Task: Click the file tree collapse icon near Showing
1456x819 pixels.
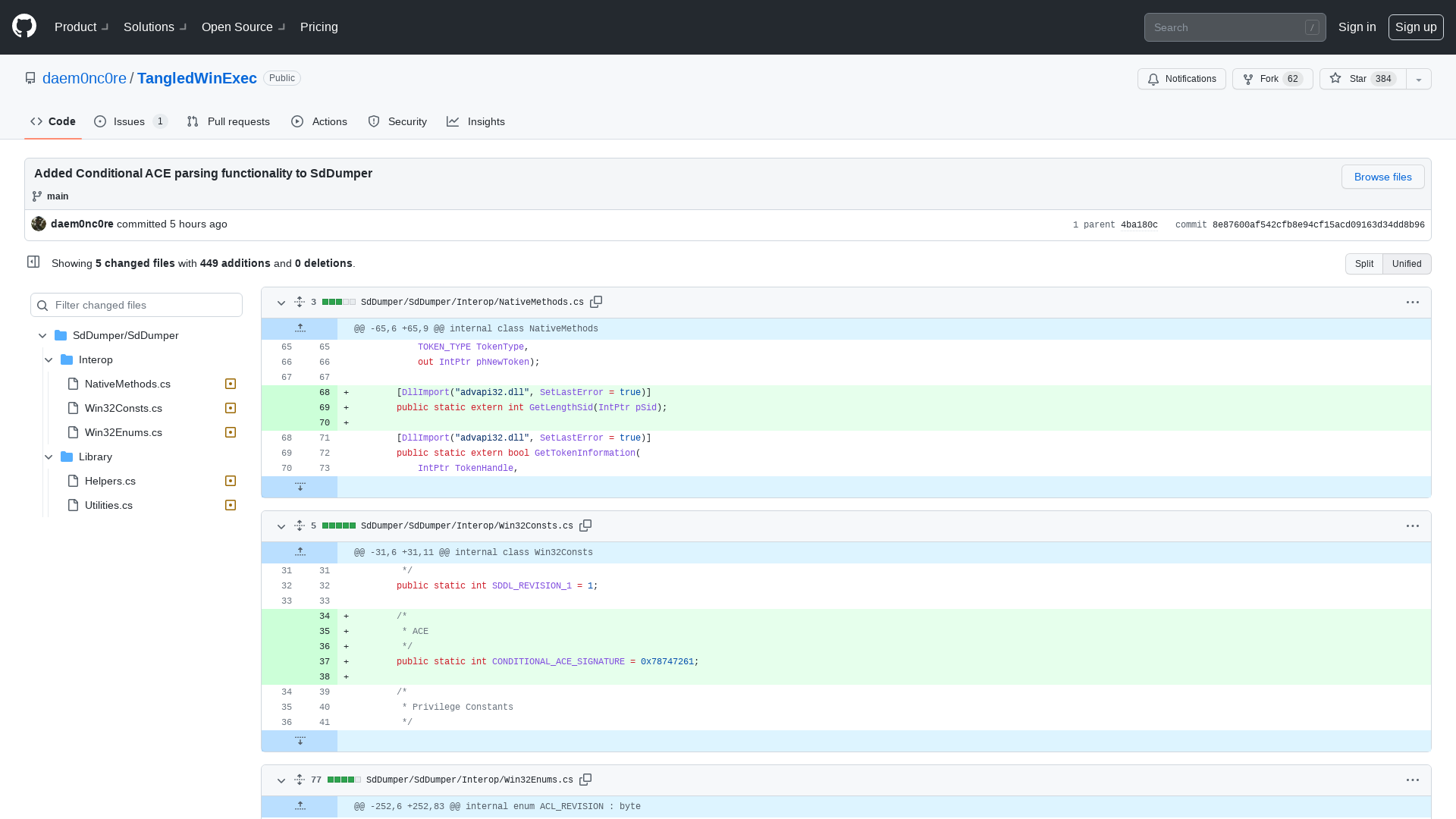Action: pos(33,261)
